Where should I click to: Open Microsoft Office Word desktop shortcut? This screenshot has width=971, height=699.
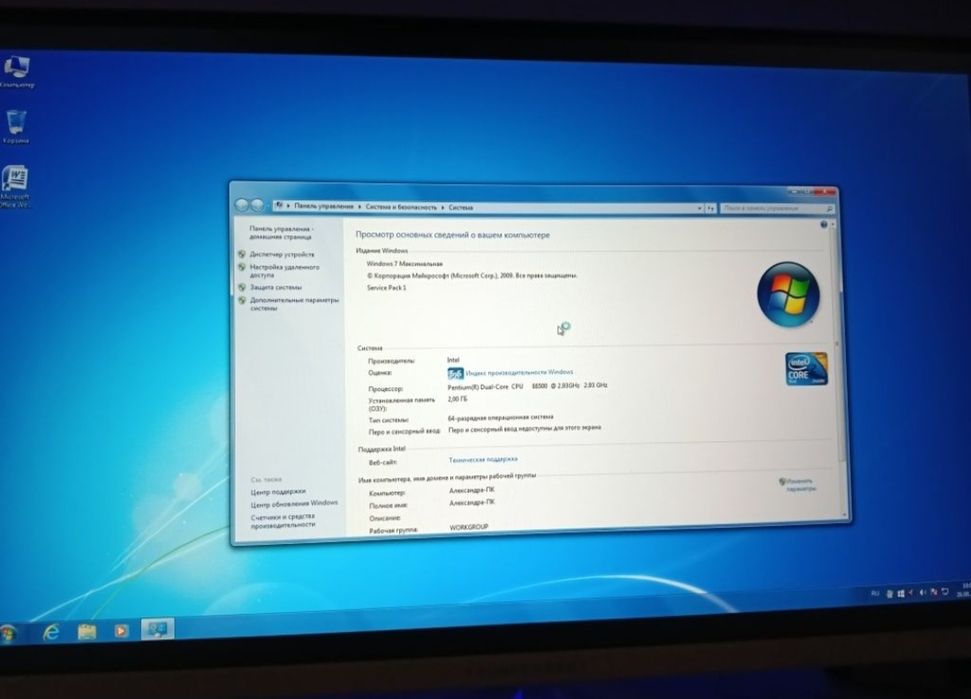click(x=15, y=186)
